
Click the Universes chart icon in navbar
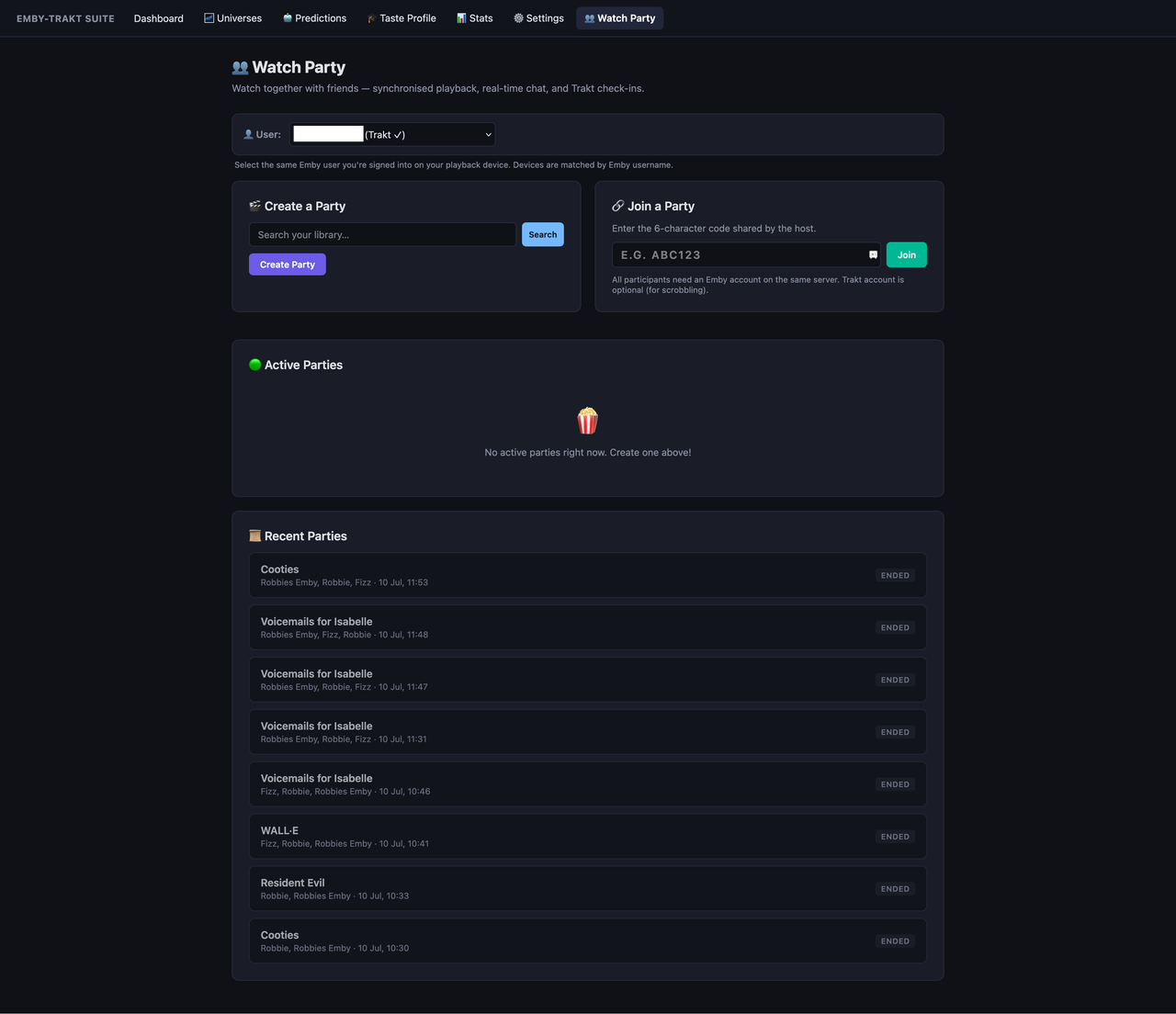pyautogui.click(x=209, y=18)
